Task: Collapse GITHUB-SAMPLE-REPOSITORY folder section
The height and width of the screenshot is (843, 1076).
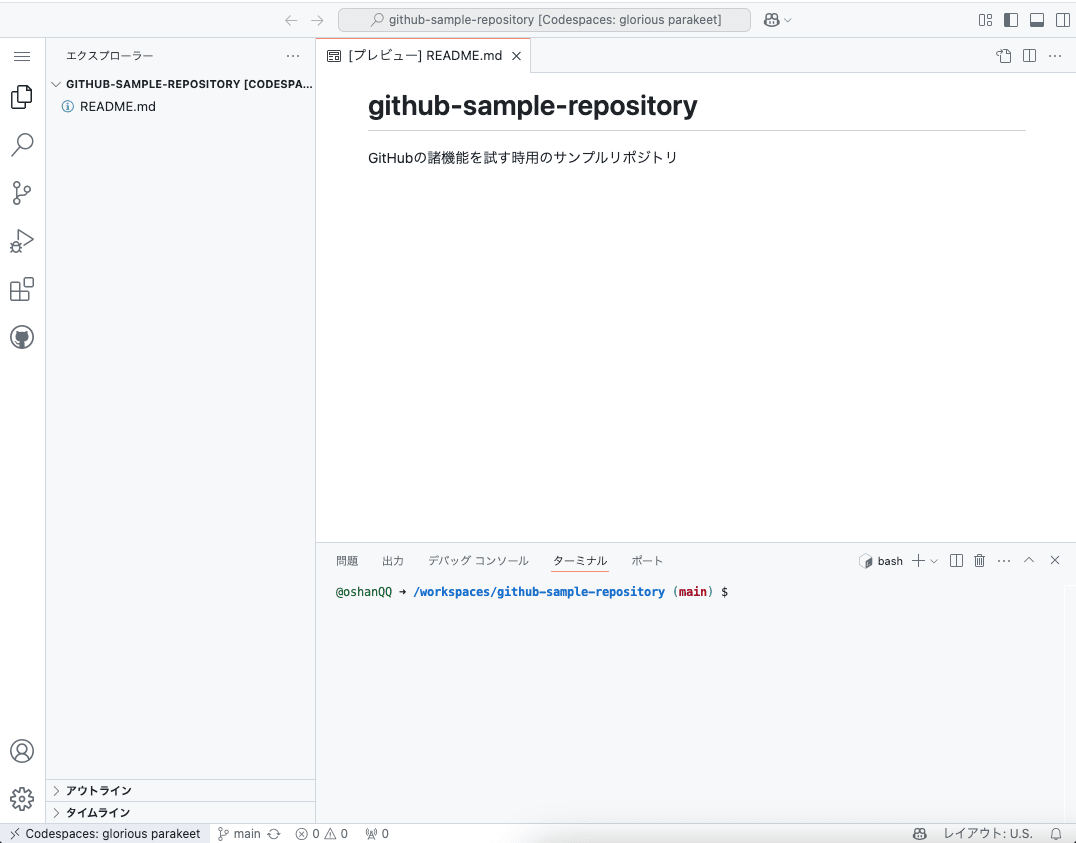Action: 182,84
